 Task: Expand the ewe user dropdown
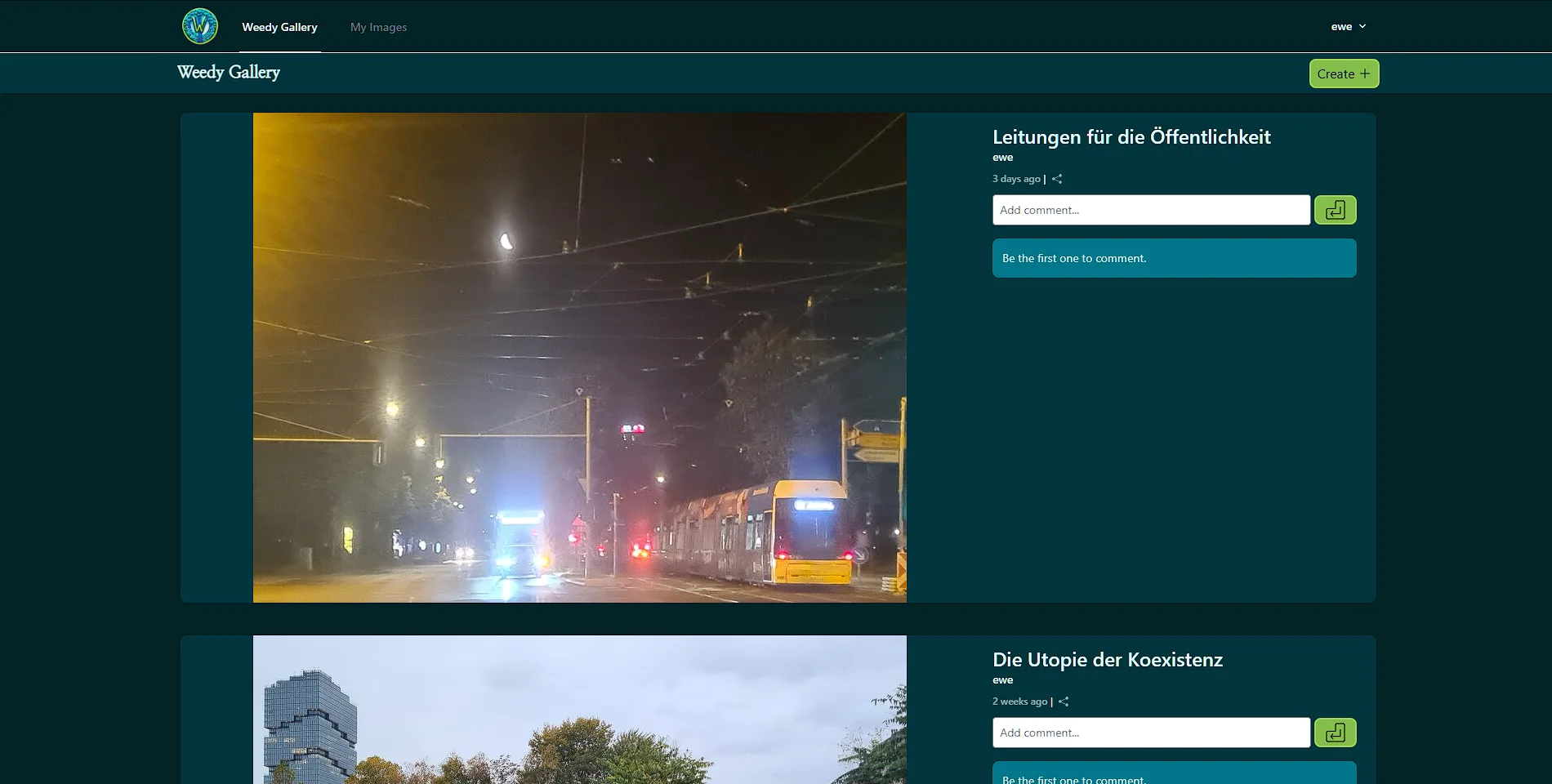coord(1348,26)
